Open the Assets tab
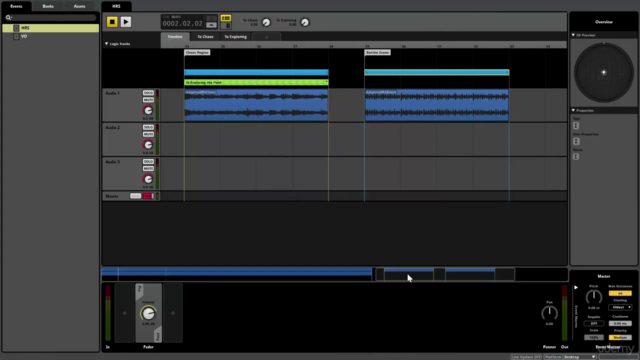Viewport: 640px width, 360px height. click(x=80, y=6)
